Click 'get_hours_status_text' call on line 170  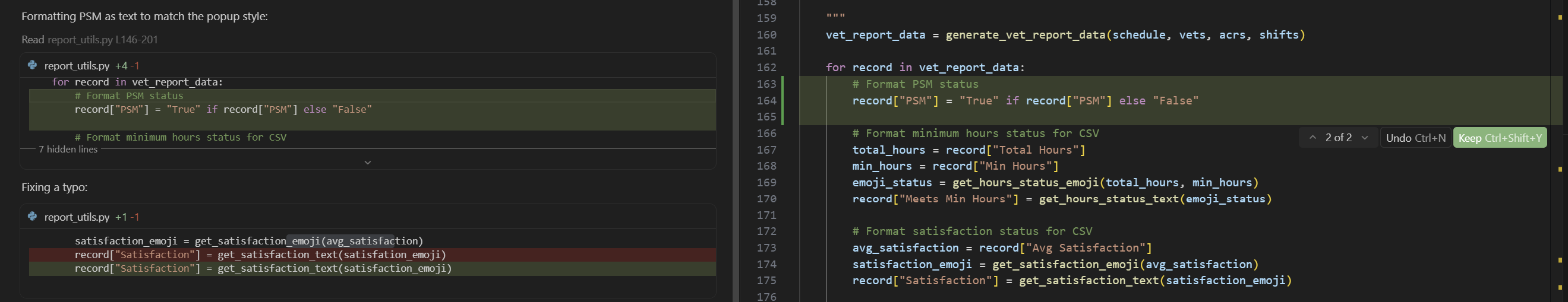pyautogui.click(x=1109, y=199)
